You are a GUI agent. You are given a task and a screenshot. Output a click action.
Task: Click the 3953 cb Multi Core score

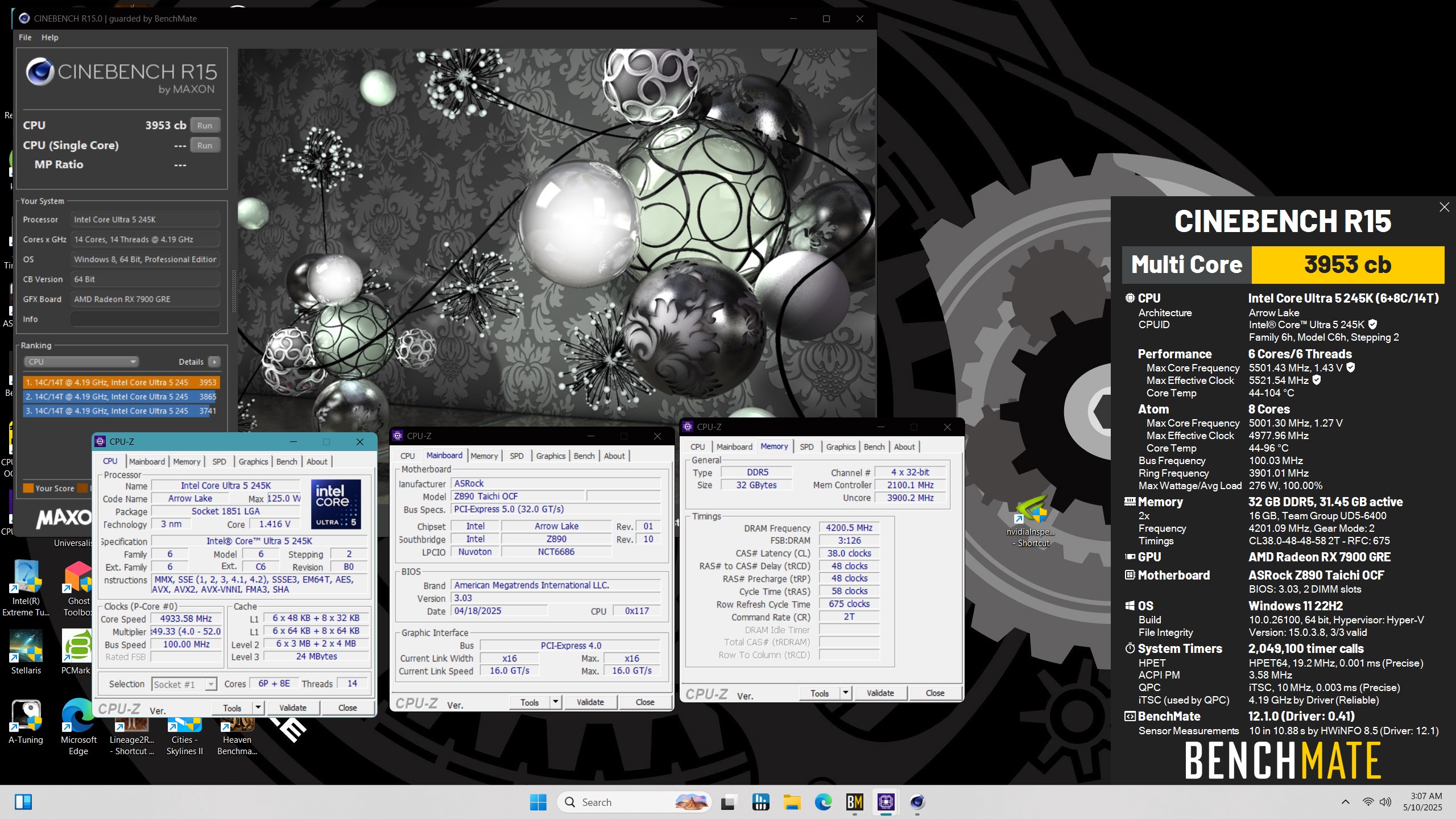click(1347, 264)
